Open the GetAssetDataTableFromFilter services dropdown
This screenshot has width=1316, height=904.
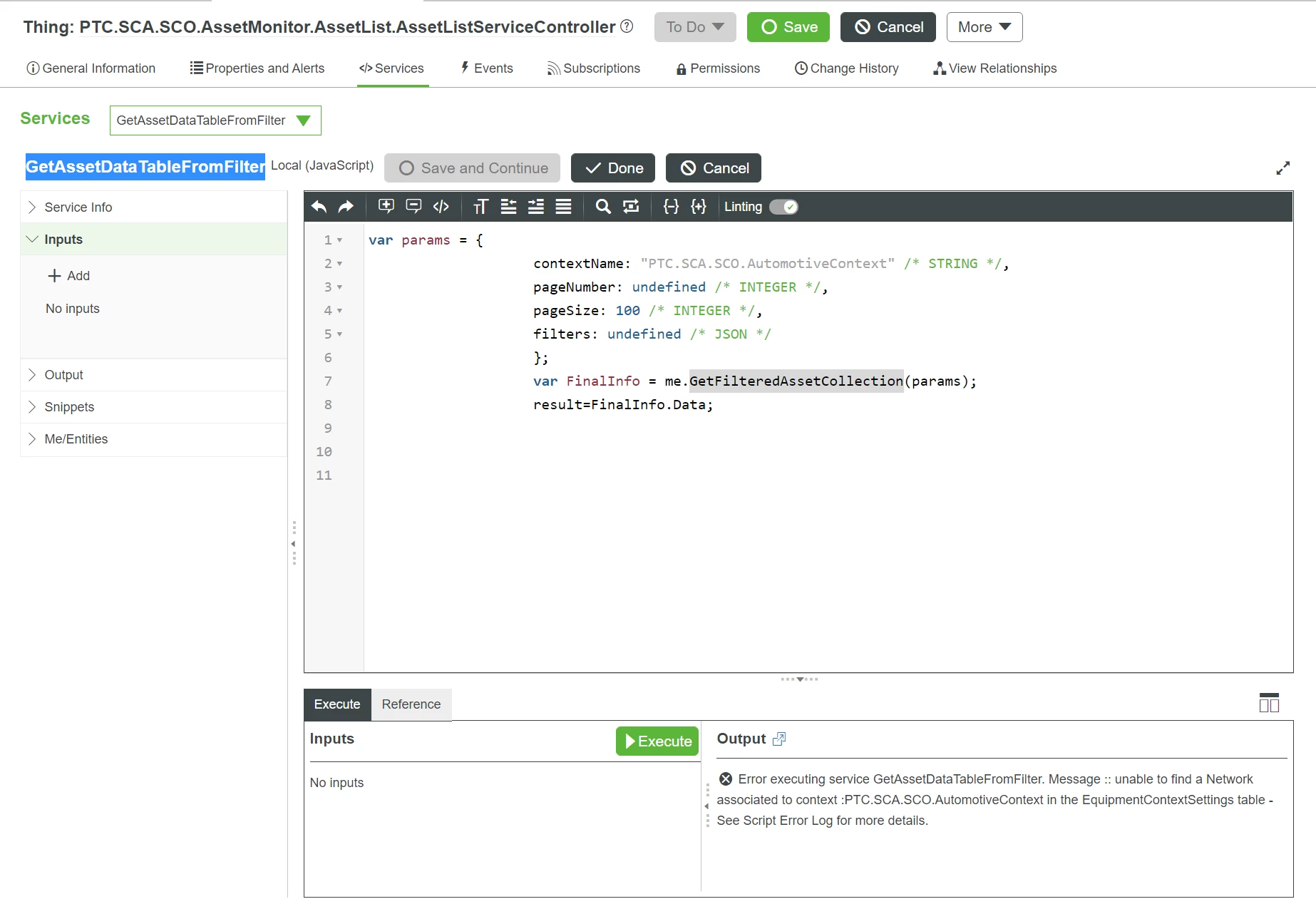pyautogui.click(x=215, y=120)
